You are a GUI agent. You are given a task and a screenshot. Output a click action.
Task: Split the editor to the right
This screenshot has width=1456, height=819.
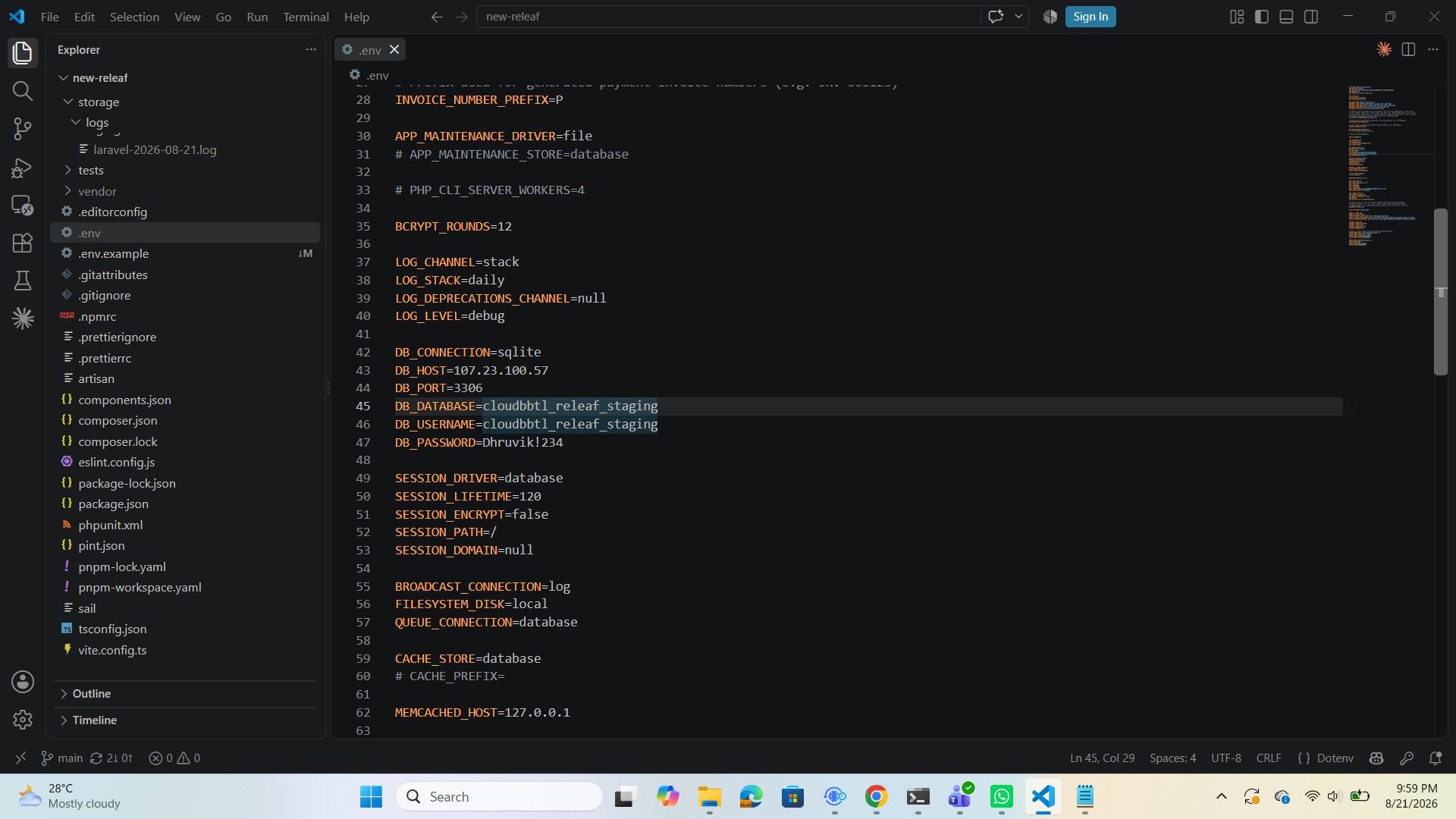(x=1408, y=49)
